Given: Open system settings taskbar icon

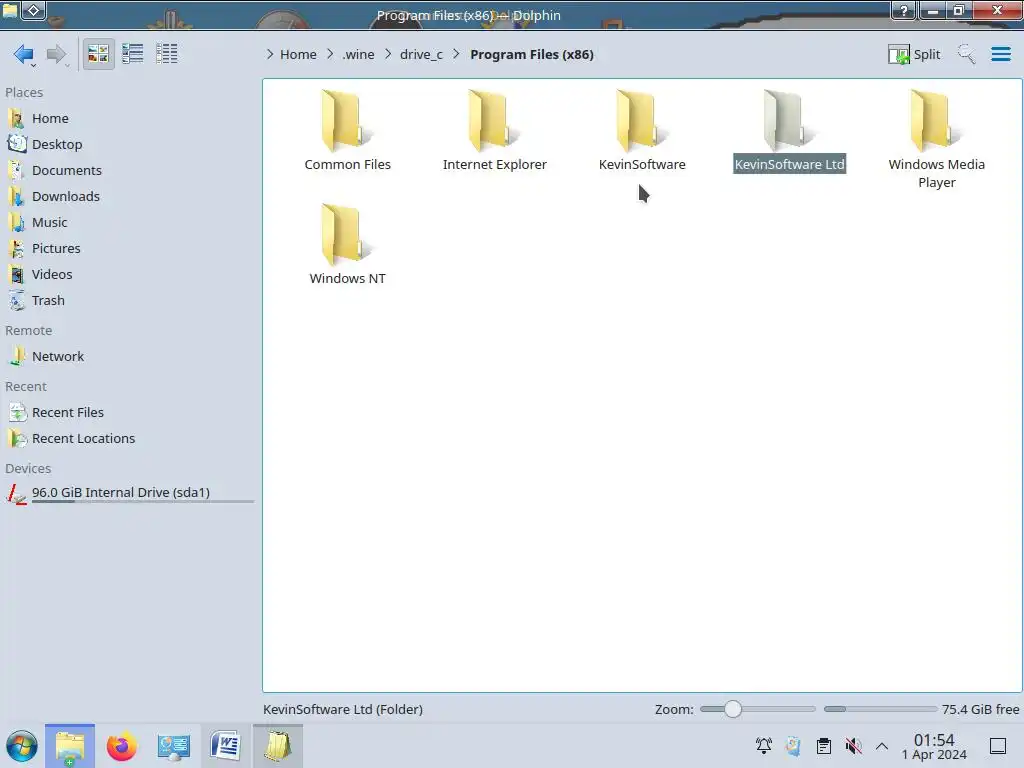Looking at the screenshot, I should (x=173, y=746).
